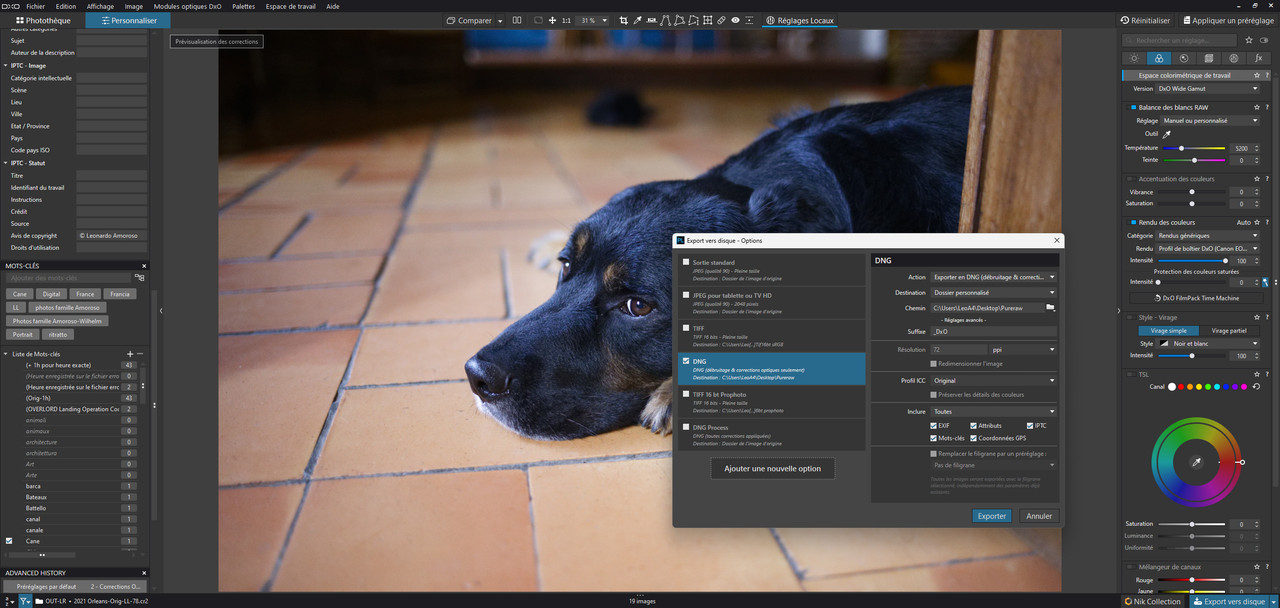Click the Rechercher un réglage search field
Screen dimensions: 1280x608
[1179, 40]
